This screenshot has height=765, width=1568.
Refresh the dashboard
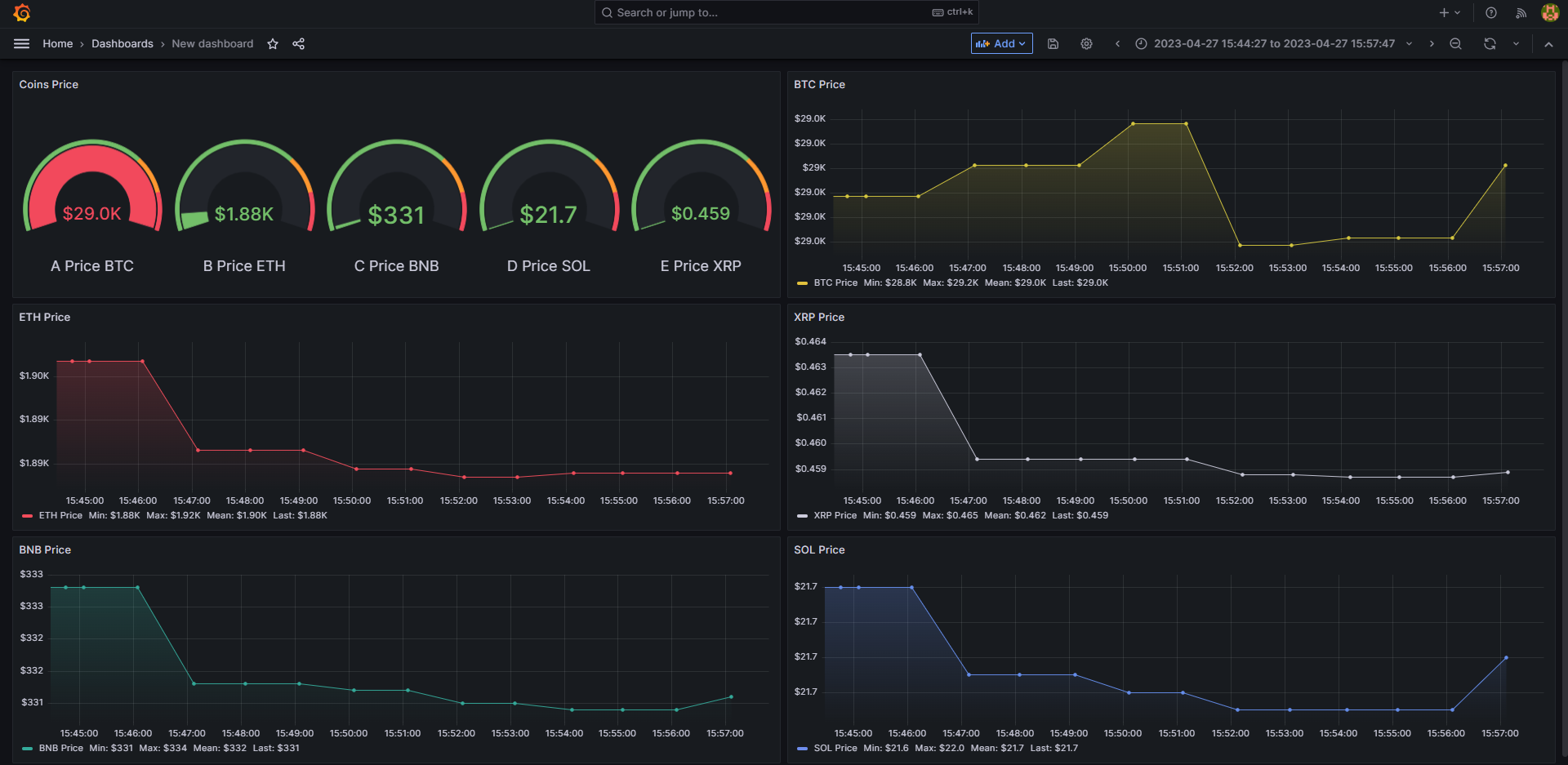1490,44
